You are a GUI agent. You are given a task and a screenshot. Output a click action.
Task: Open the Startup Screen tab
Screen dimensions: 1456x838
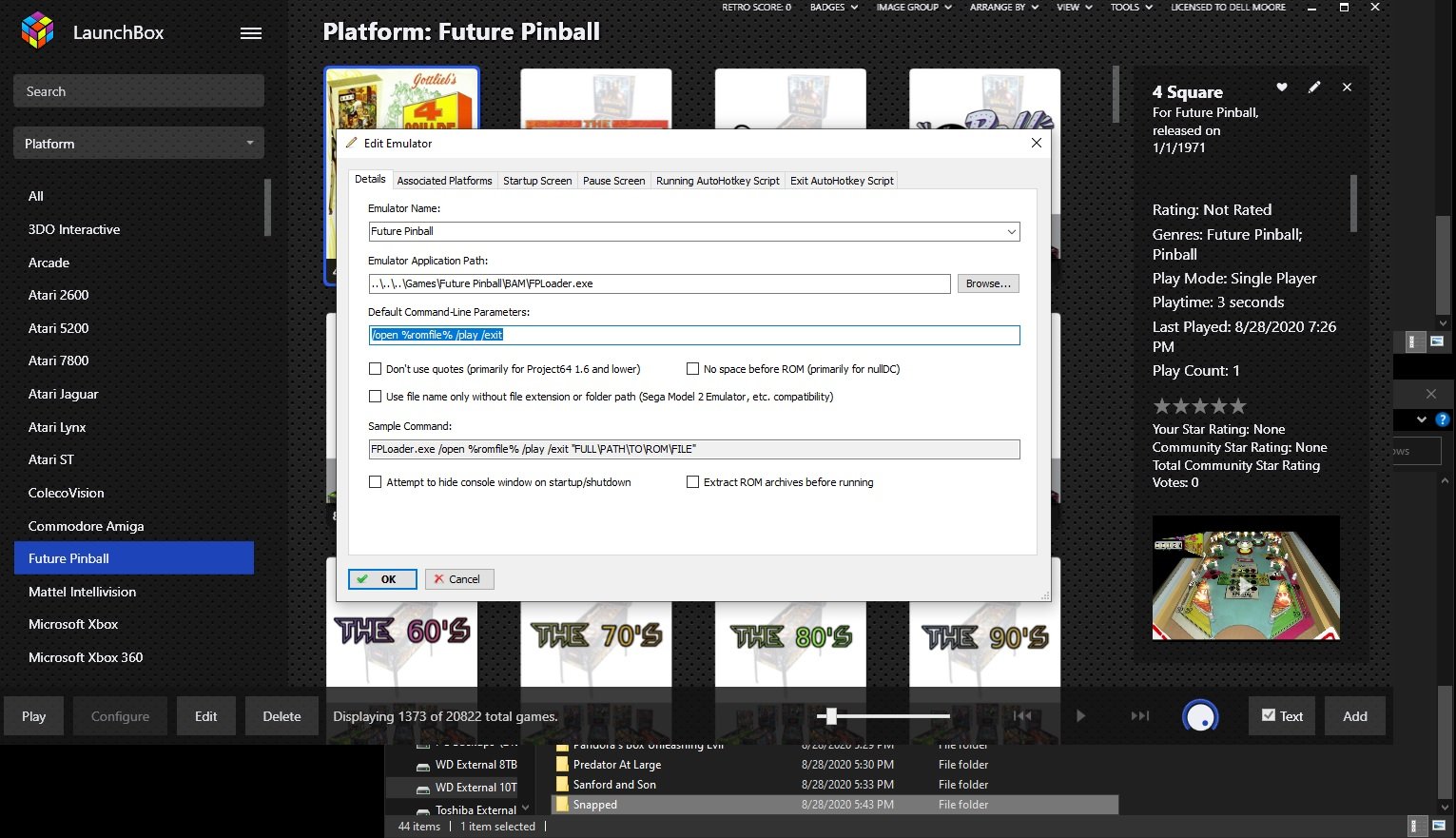pyautogui.click(x=537, y=181)
